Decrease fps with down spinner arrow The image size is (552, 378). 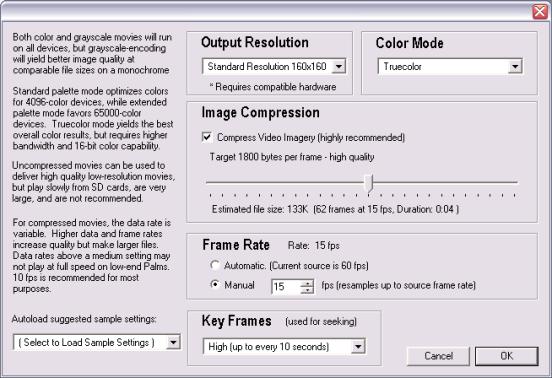tap(307, 290)
